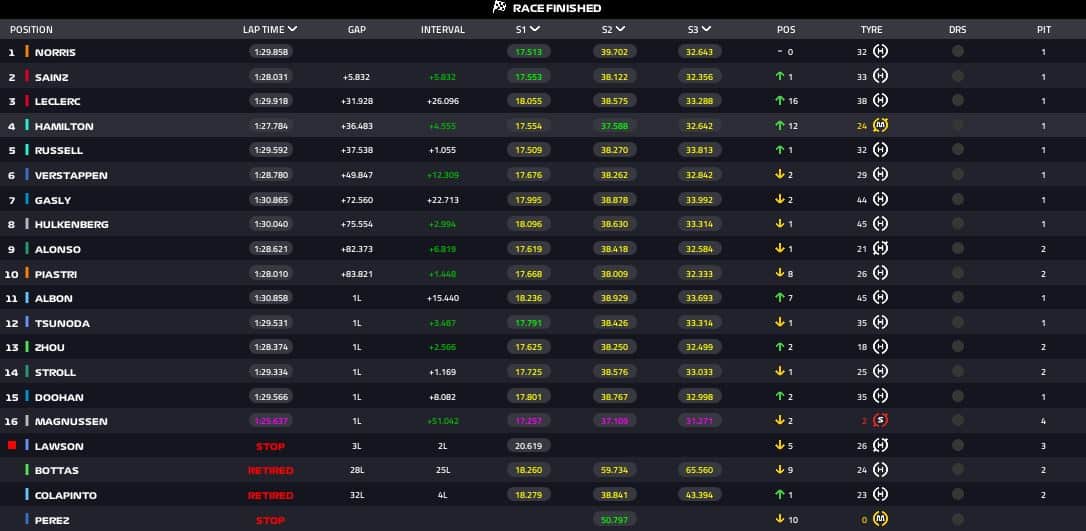The width and height of the screenshot is (1086, 531).
Task: Open the S3 column dropdown arrow
Action: pyautogui.click(x=706, y=29)
